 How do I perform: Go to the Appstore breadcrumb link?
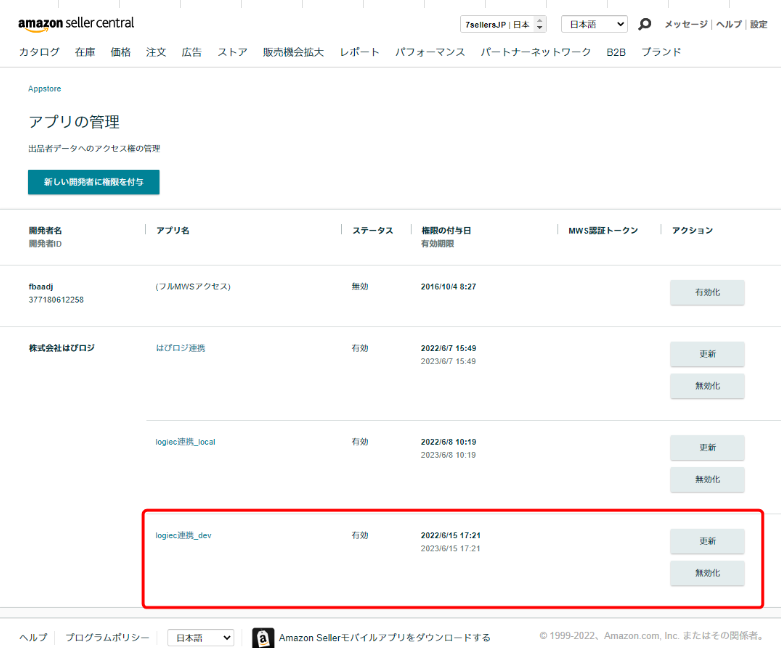tap(44, 89)
